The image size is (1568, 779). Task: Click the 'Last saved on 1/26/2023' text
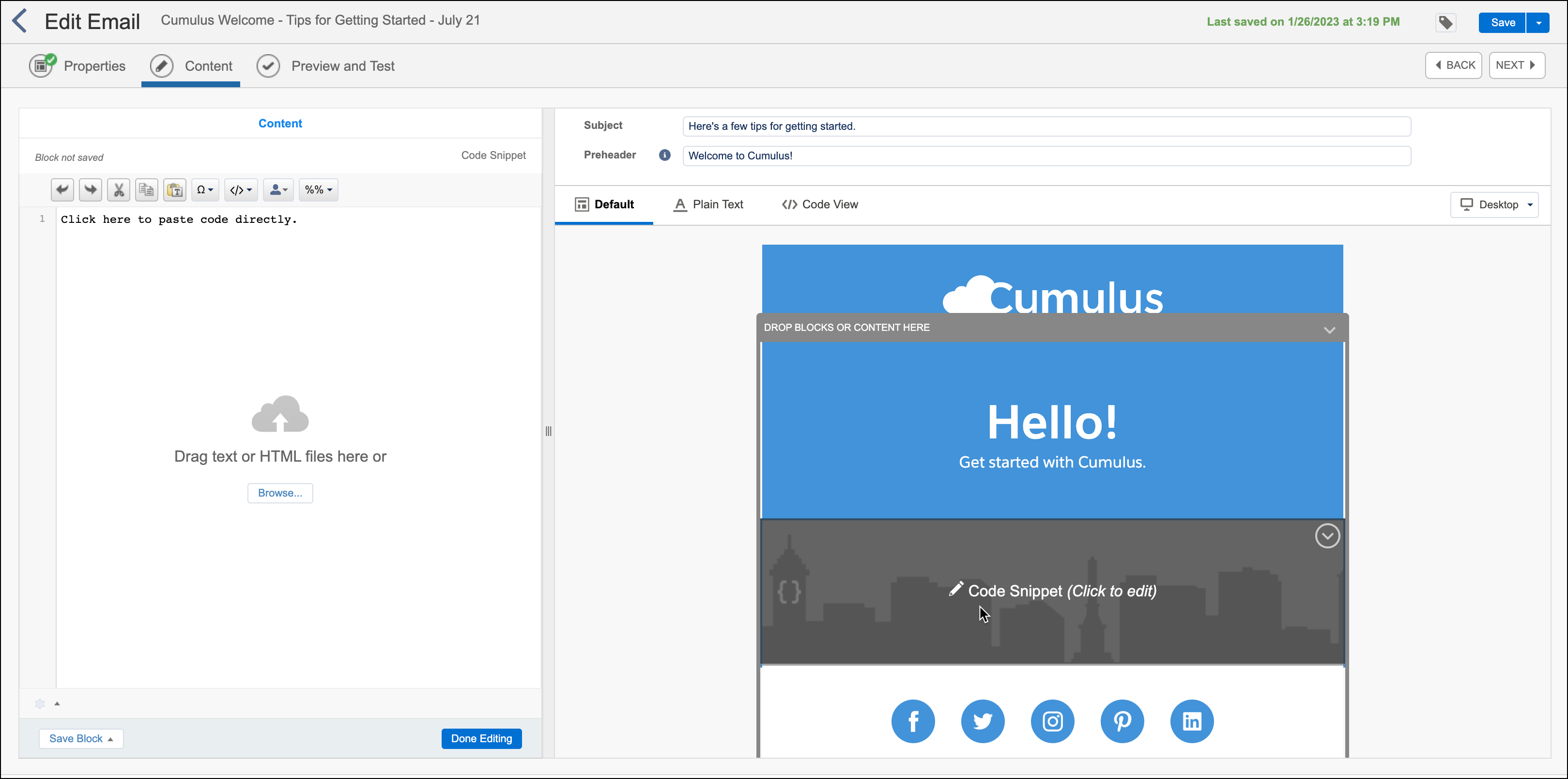pos(1303,22)
